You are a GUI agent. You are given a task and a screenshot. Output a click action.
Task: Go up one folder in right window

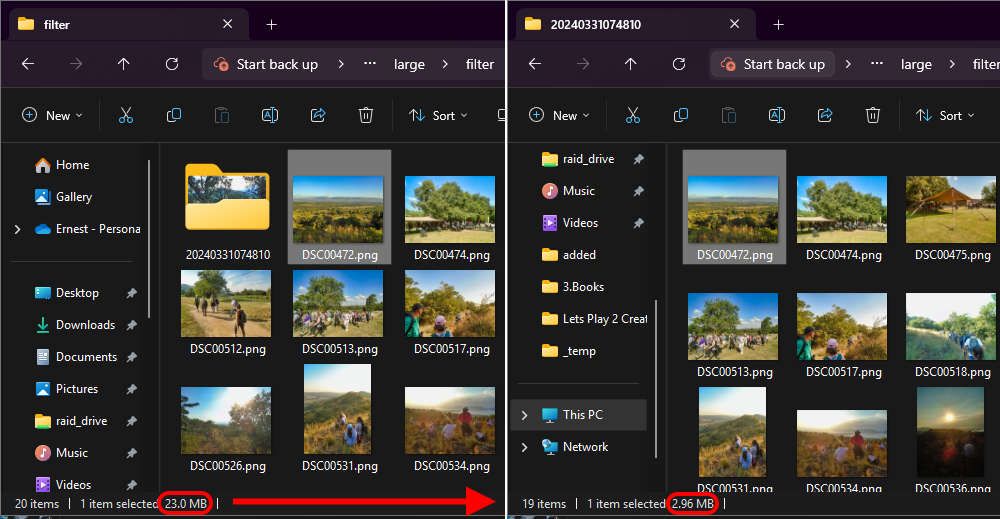630,64
